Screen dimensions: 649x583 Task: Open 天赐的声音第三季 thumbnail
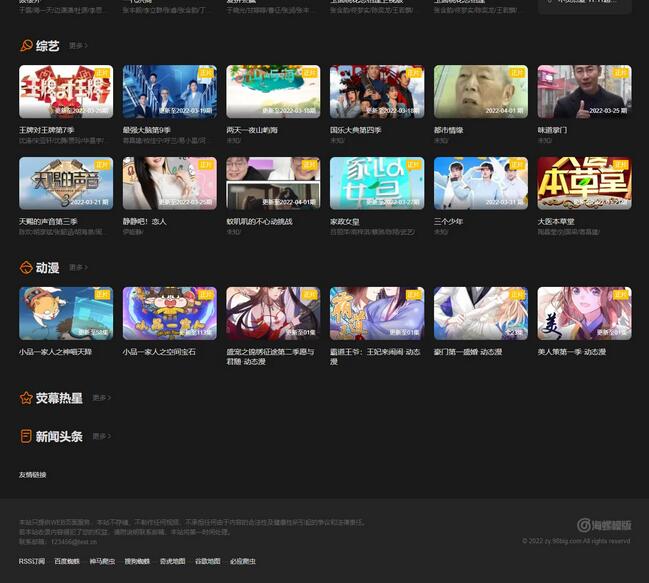[66, 183]
